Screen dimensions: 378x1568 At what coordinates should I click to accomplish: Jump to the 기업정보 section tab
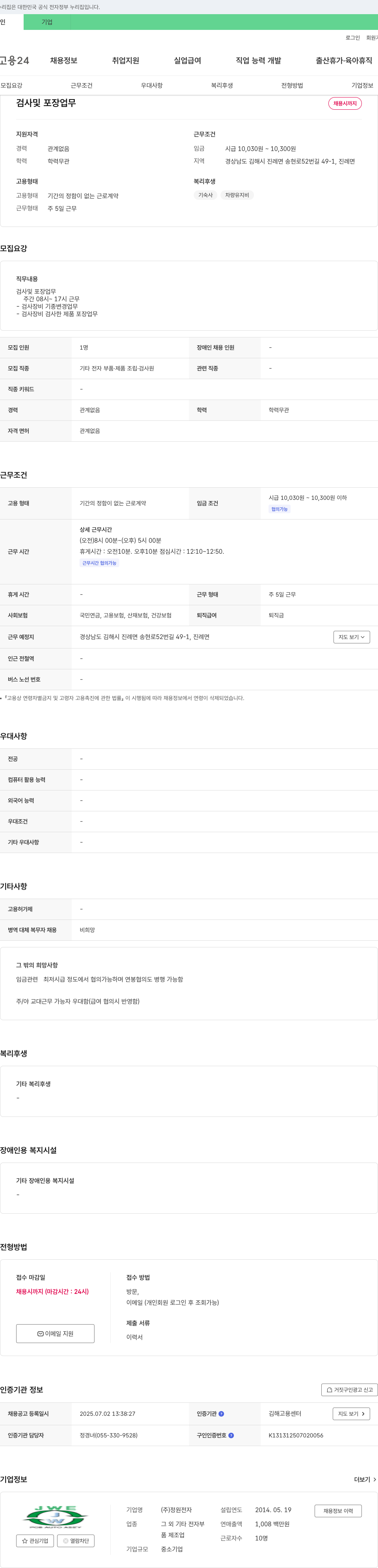click(x=362, y=85)
